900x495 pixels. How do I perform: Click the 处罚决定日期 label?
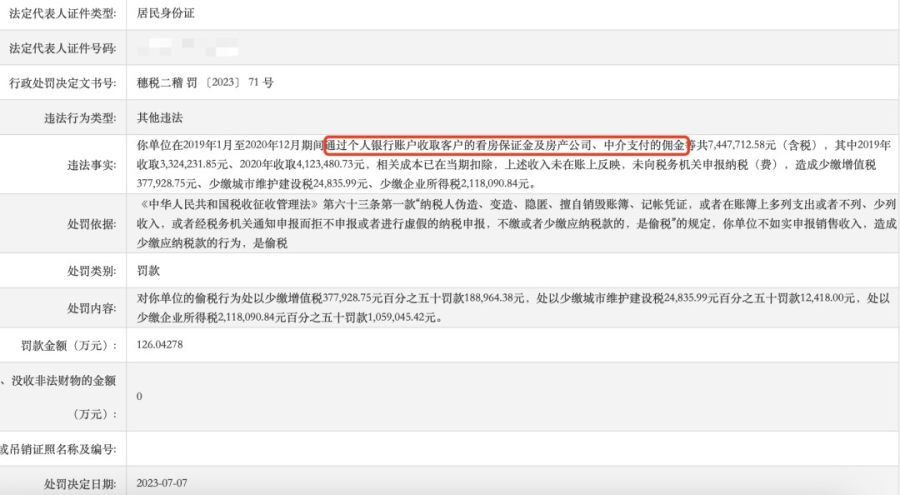coord(80,484)
